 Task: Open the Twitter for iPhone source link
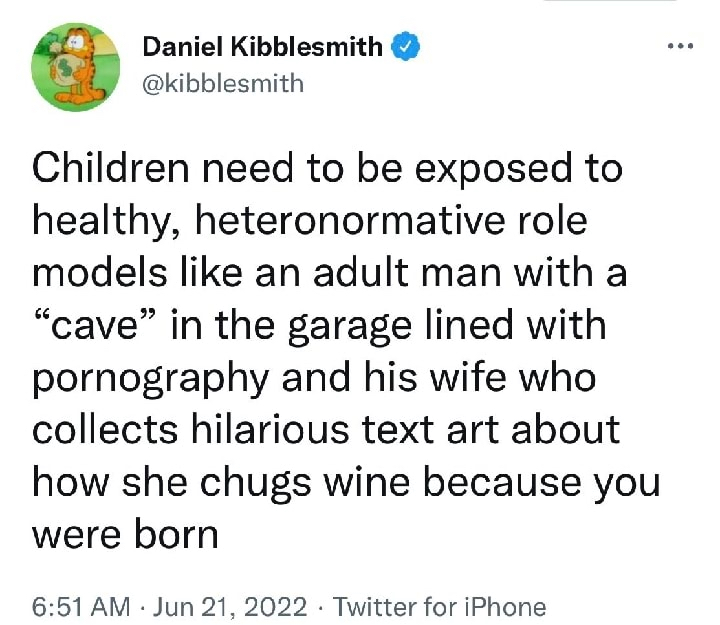[x=439, y=607]
